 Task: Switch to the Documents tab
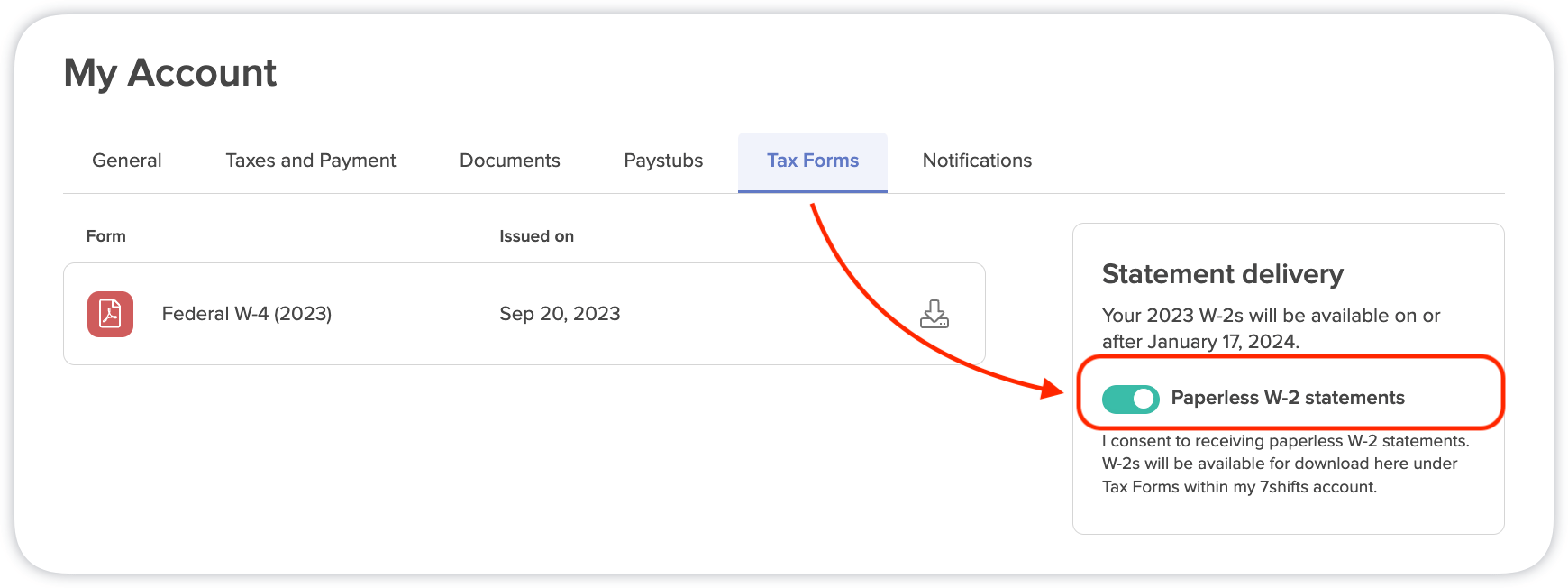click(x=509, y=161)
